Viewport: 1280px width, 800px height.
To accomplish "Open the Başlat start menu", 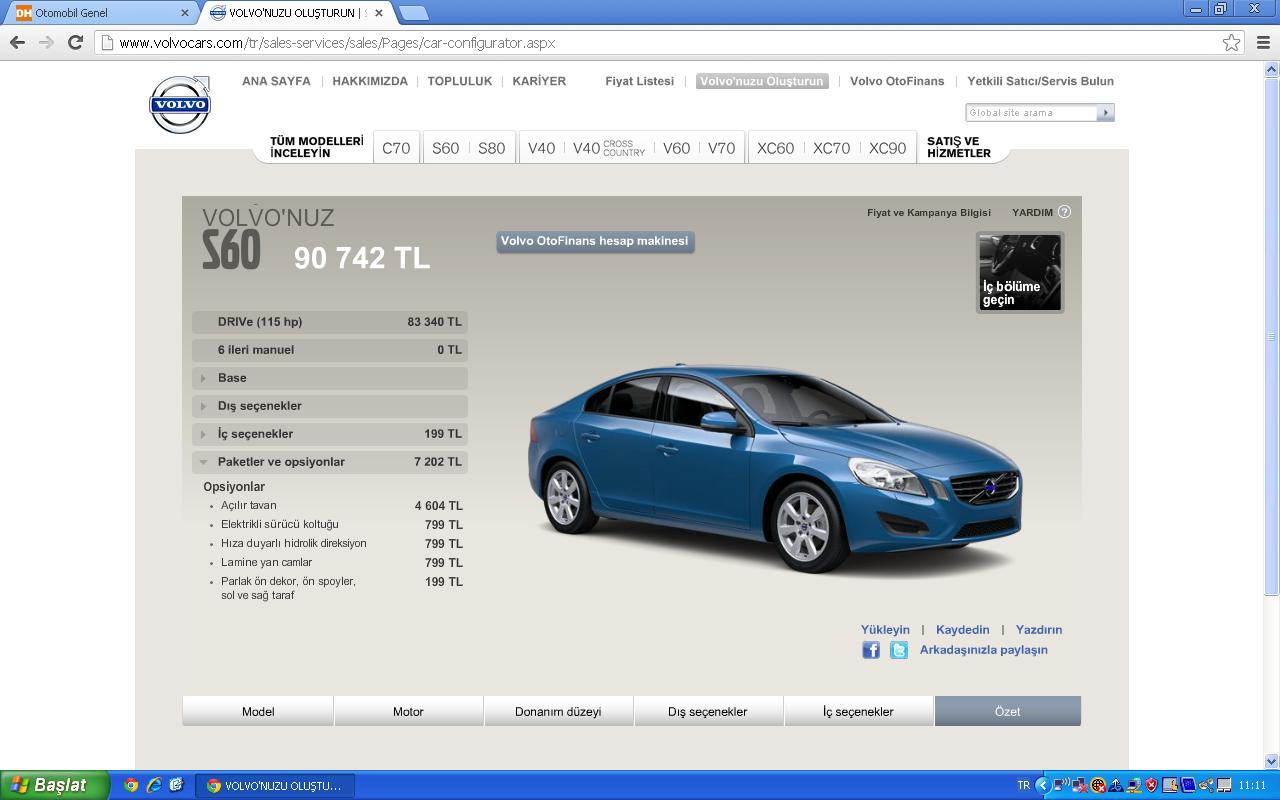I will [x=54, y=785].
